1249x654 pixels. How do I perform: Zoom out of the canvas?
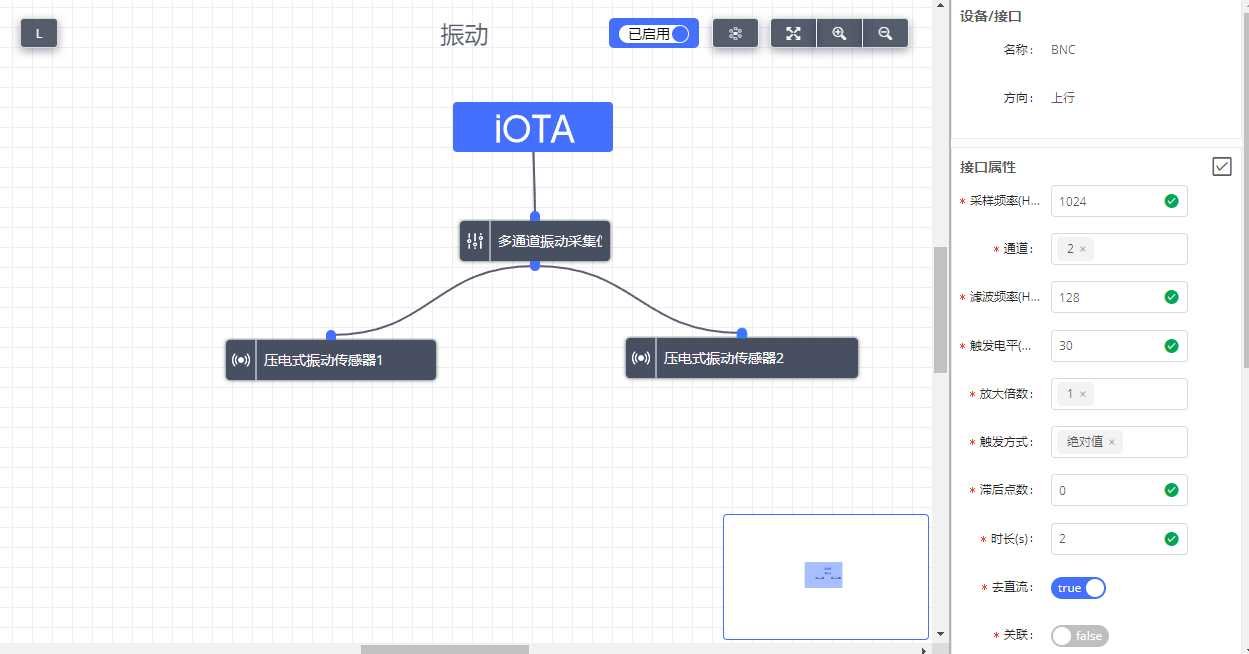pos(885,33)
